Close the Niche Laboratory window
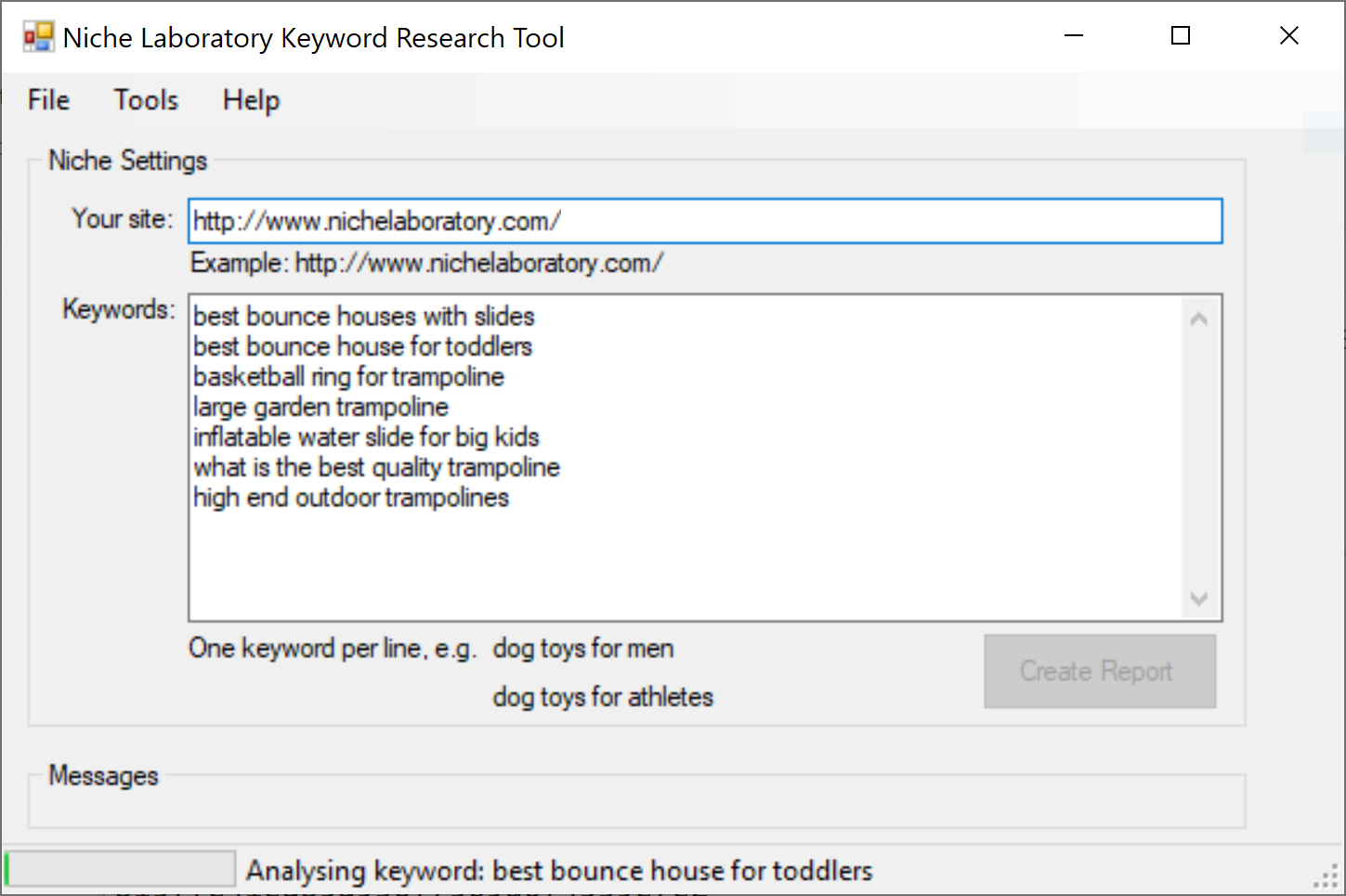This screenshot has height=896, width=1346. (x=1289, y=36)
